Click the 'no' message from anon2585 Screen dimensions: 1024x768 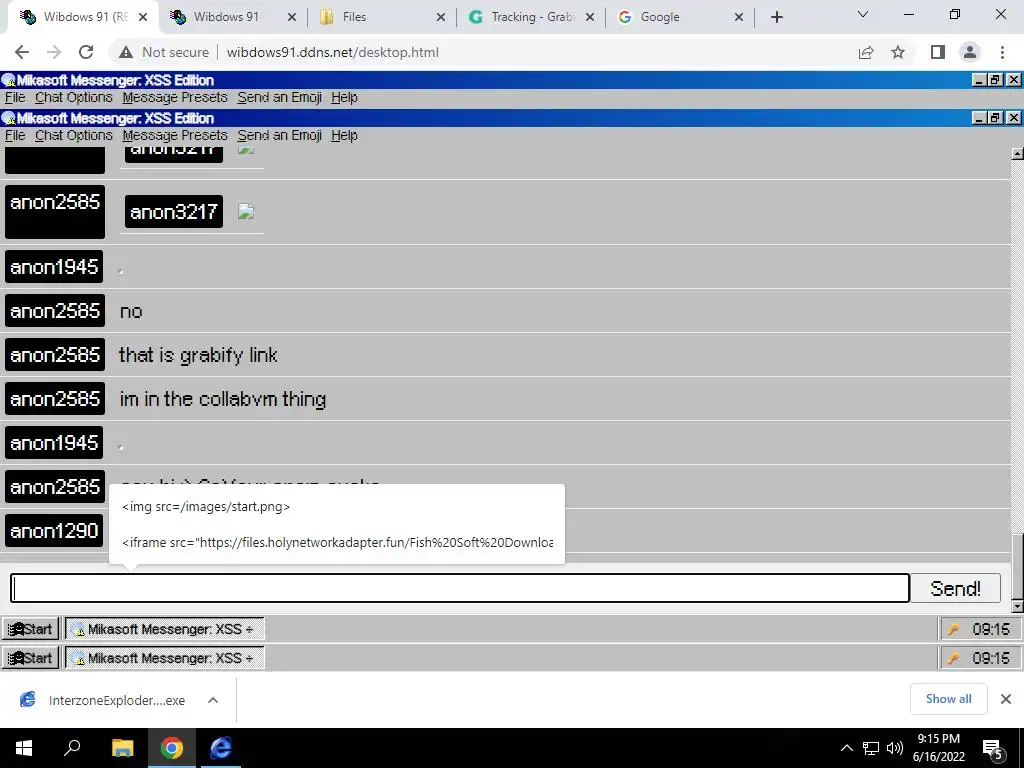pos(131,312)
